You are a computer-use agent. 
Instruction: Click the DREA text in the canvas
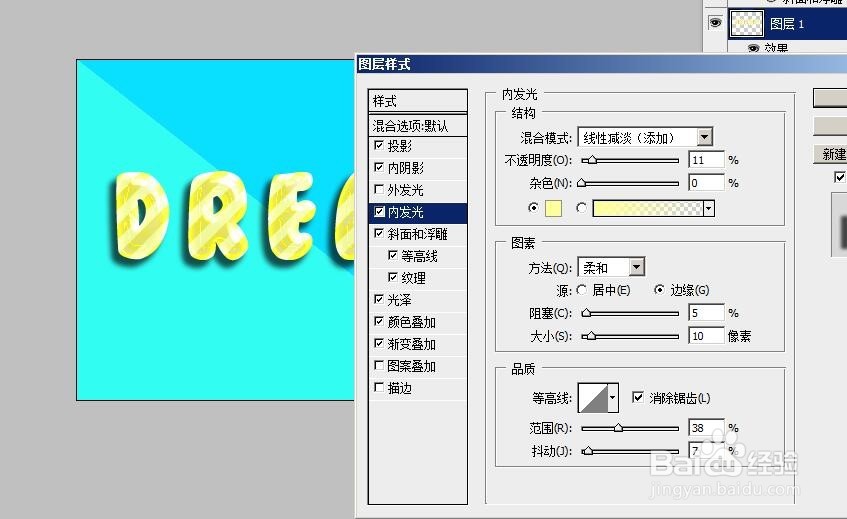[x=232, y=216]
